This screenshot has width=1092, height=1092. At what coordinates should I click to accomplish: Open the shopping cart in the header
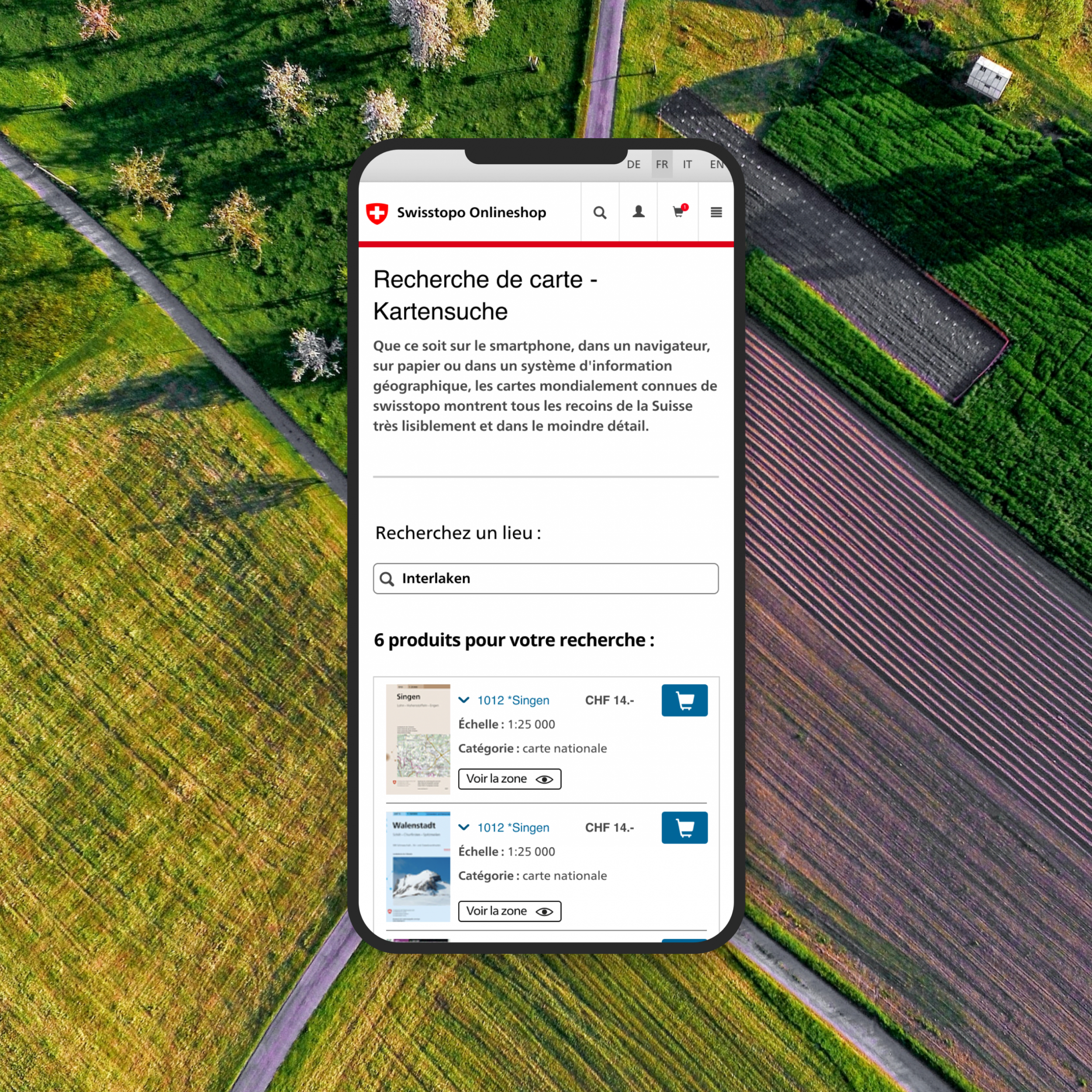click(x=678, y=212)
